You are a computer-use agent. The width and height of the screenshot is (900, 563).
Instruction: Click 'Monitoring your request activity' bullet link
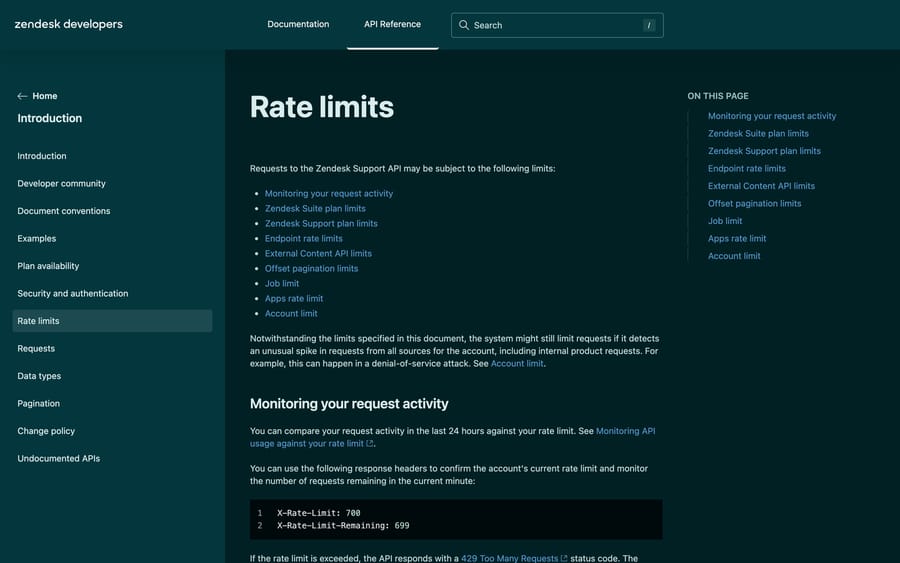[329, 193]
